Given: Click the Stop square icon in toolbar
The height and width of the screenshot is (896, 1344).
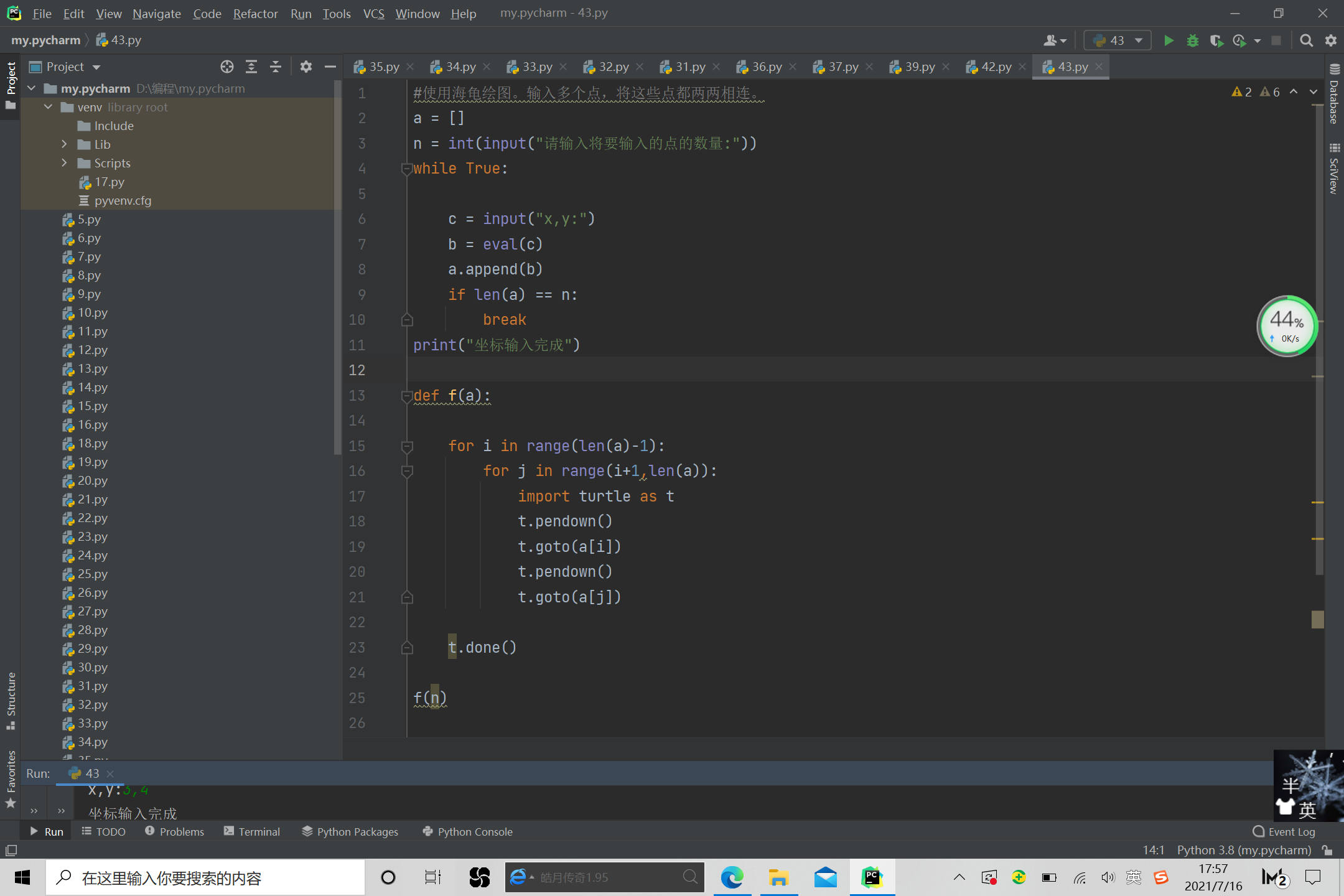Looking at the screenshot, I should 1276,40.
